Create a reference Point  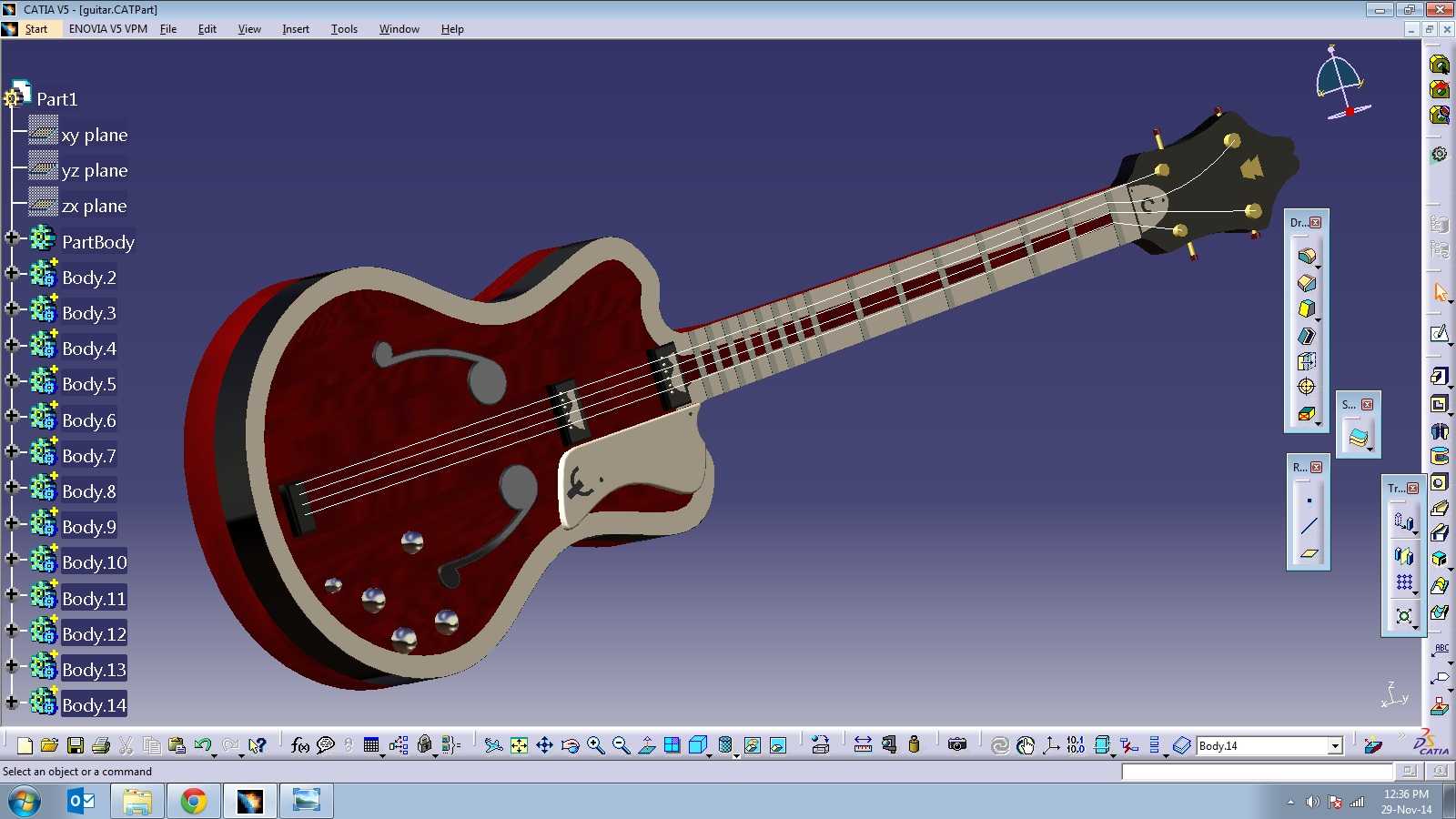1309,500
